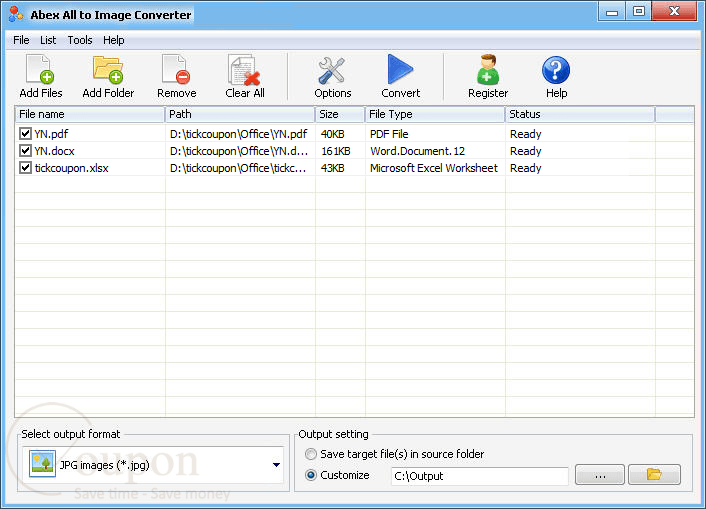706x509 pixels.
Task: Maximize the converter window
Action: [638, 12]
